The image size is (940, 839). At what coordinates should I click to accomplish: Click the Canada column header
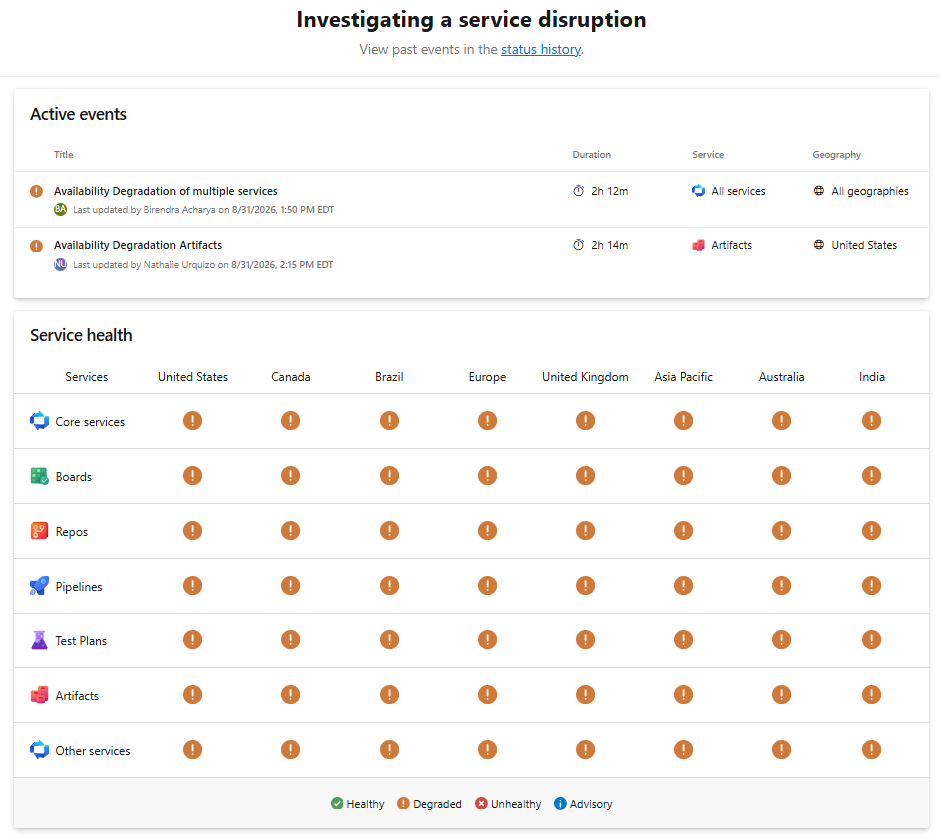coord(291,377)
